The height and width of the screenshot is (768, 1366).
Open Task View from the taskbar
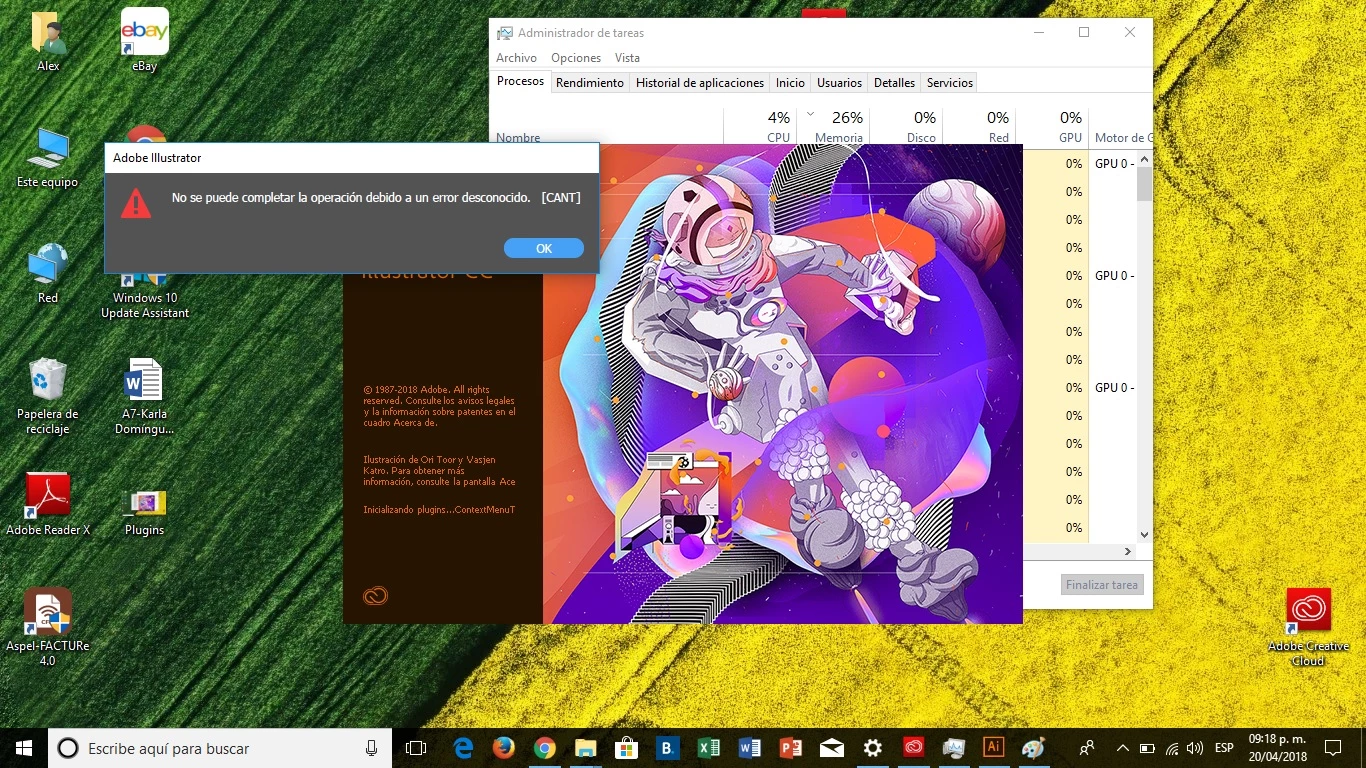416,748
